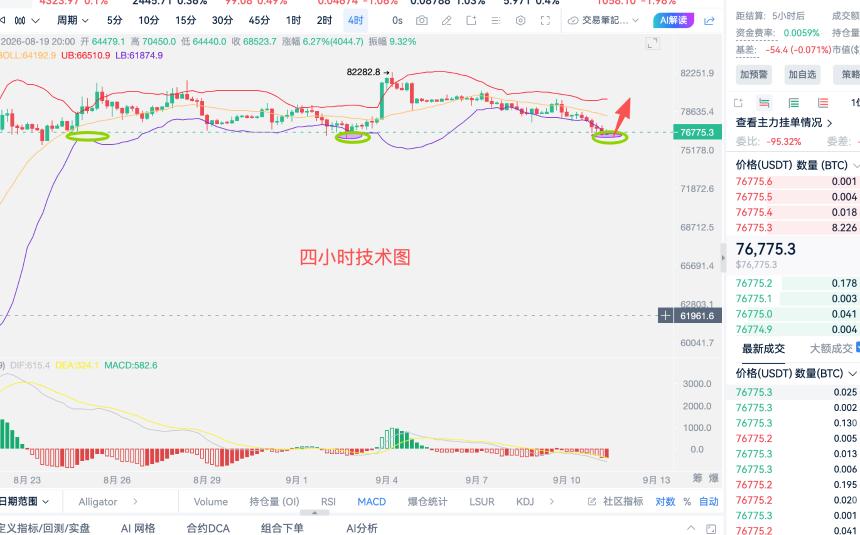
Task: Expand more indicators after KDJ
Action: 552,502
